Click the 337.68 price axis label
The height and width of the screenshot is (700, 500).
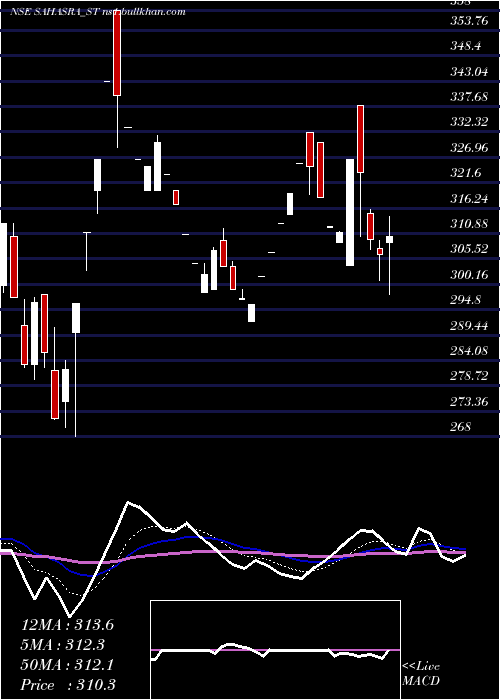tap(469, 96)
